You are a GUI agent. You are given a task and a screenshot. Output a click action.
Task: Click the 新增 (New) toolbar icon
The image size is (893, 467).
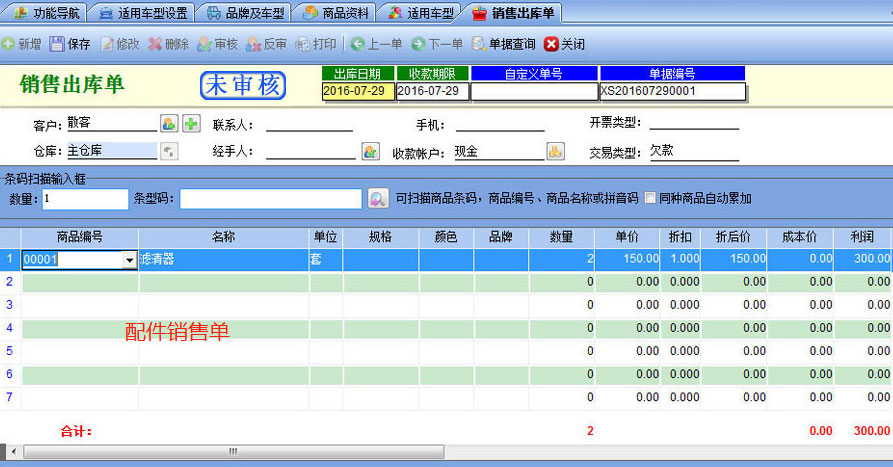coord(8,44)
